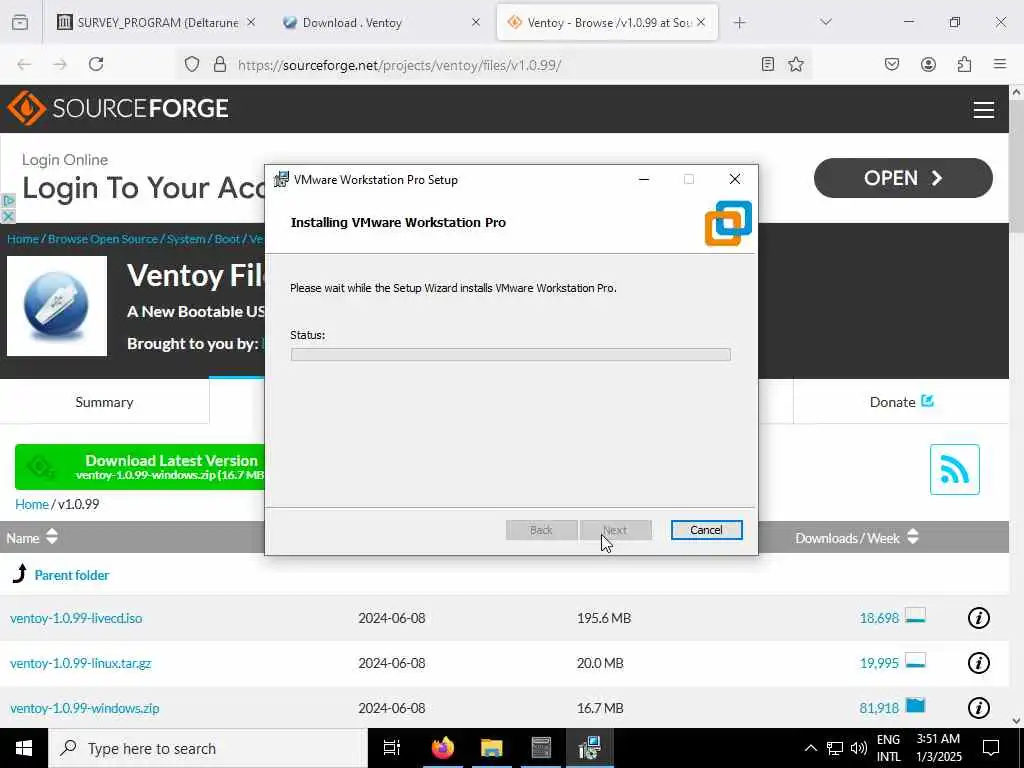Screen dimensions: 1024x768
Task: Click the ad choices icon
Action: click(8, 200)
